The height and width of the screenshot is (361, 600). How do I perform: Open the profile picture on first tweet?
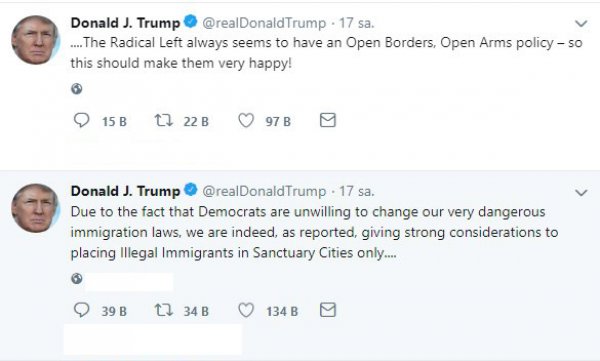click(x=36, y=40)
